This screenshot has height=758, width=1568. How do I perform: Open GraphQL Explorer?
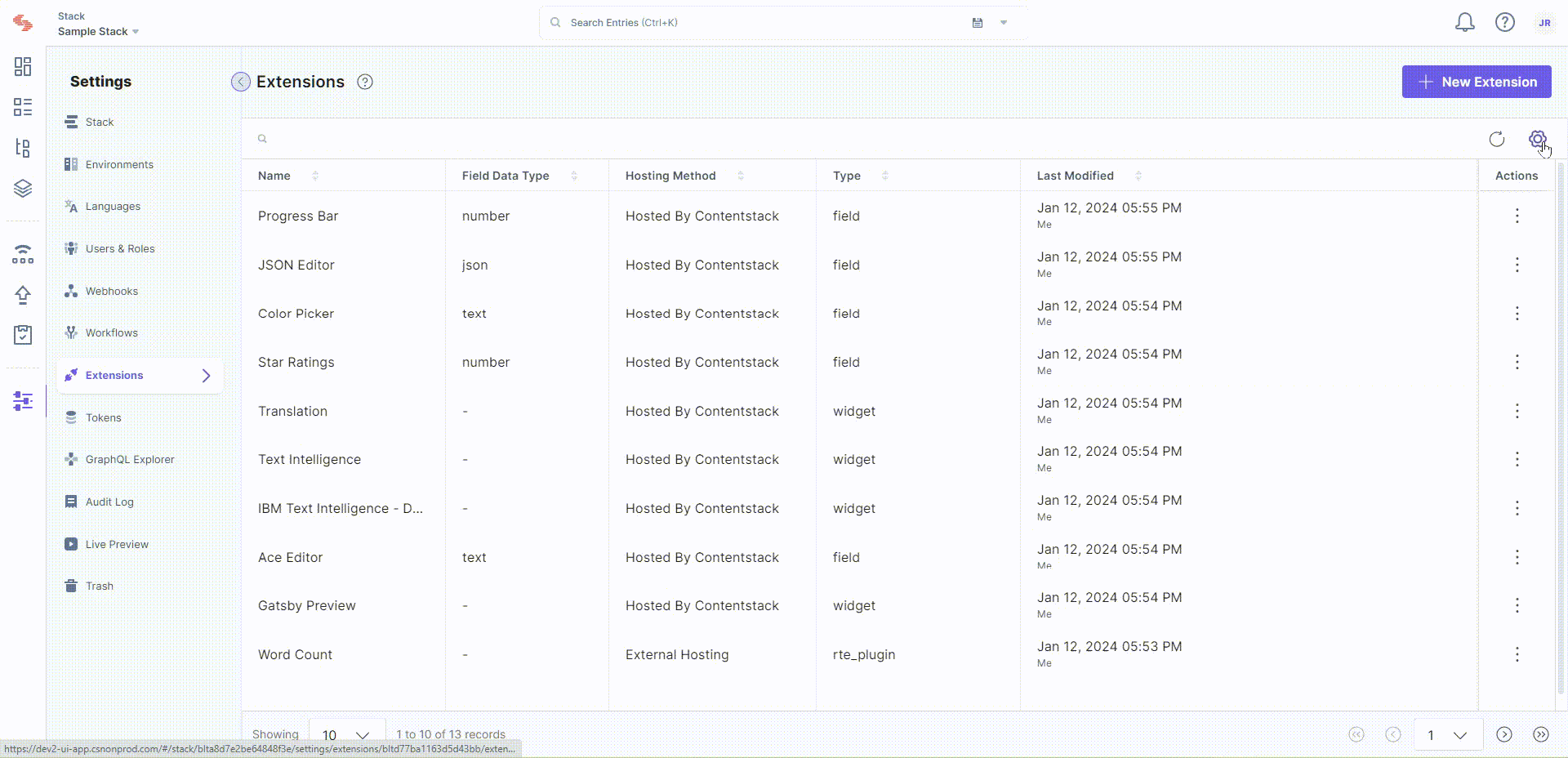[140, 459]
